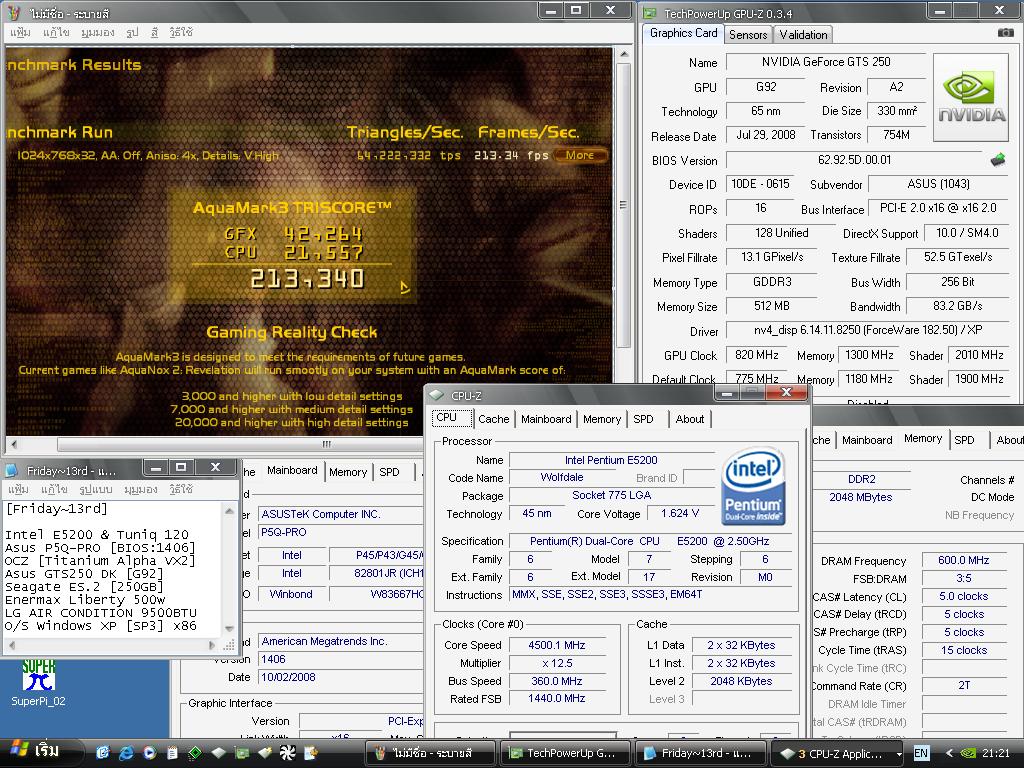
Task: Click the CPU-Z title bar icon
Action: (x=437, y=395)
